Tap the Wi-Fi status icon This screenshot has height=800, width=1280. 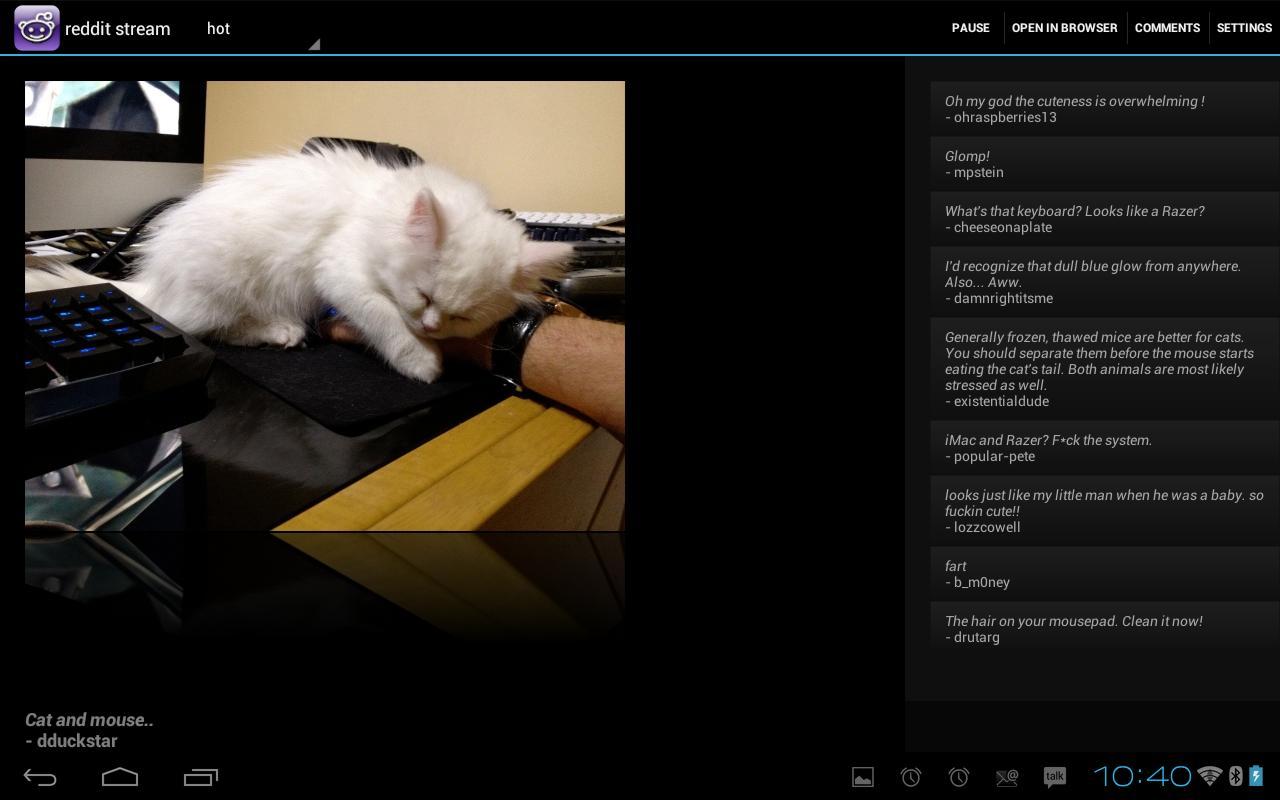(x=1207, y=776)
